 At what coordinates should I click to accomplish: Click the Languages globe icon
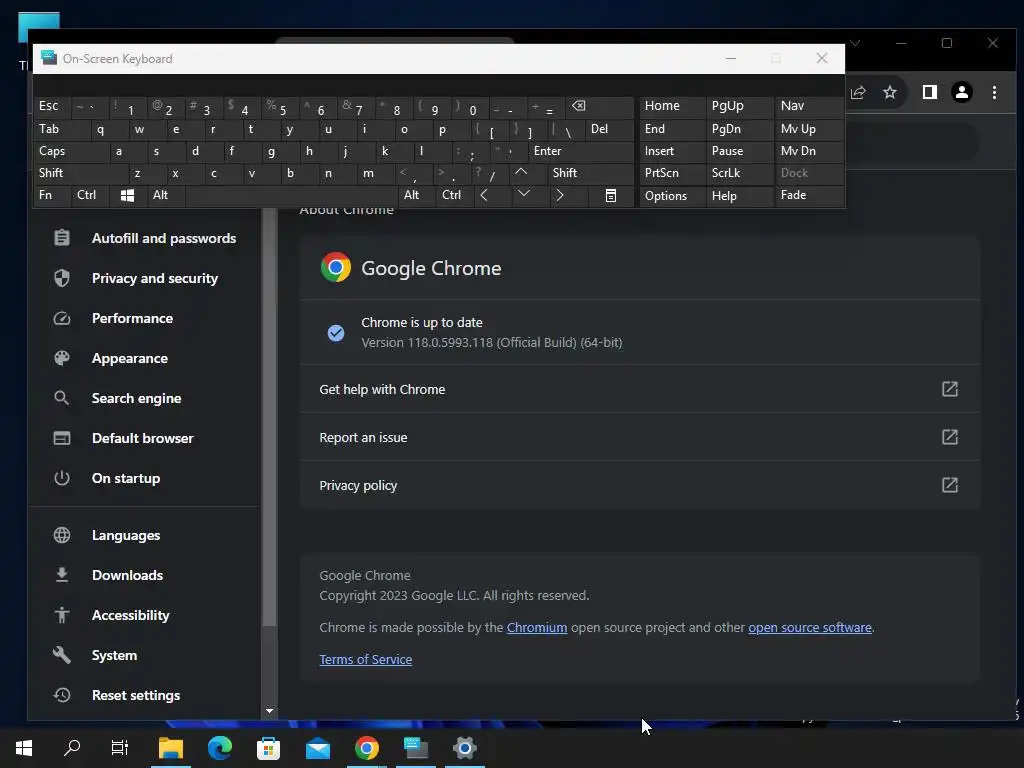point(62,536)
